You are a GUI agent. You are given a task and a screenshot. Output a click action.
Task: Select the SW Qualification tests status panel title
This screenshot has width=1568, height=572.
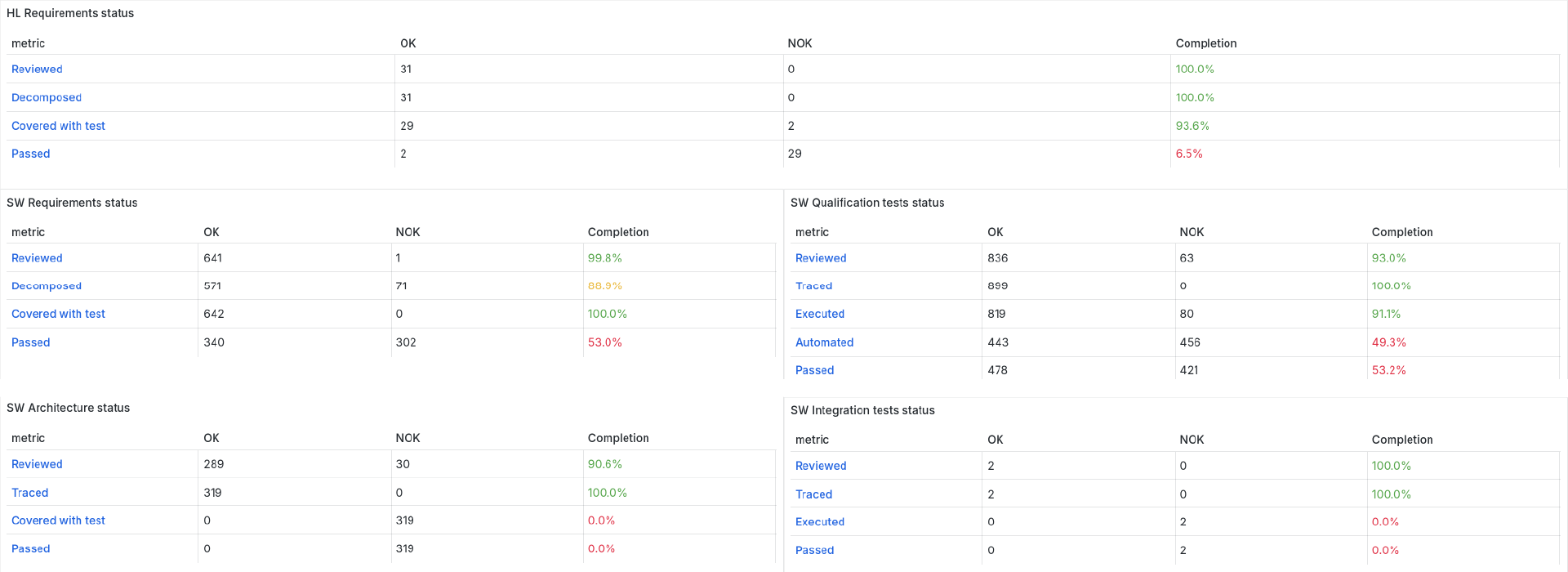pyautogui.click(x=867, y=203)
